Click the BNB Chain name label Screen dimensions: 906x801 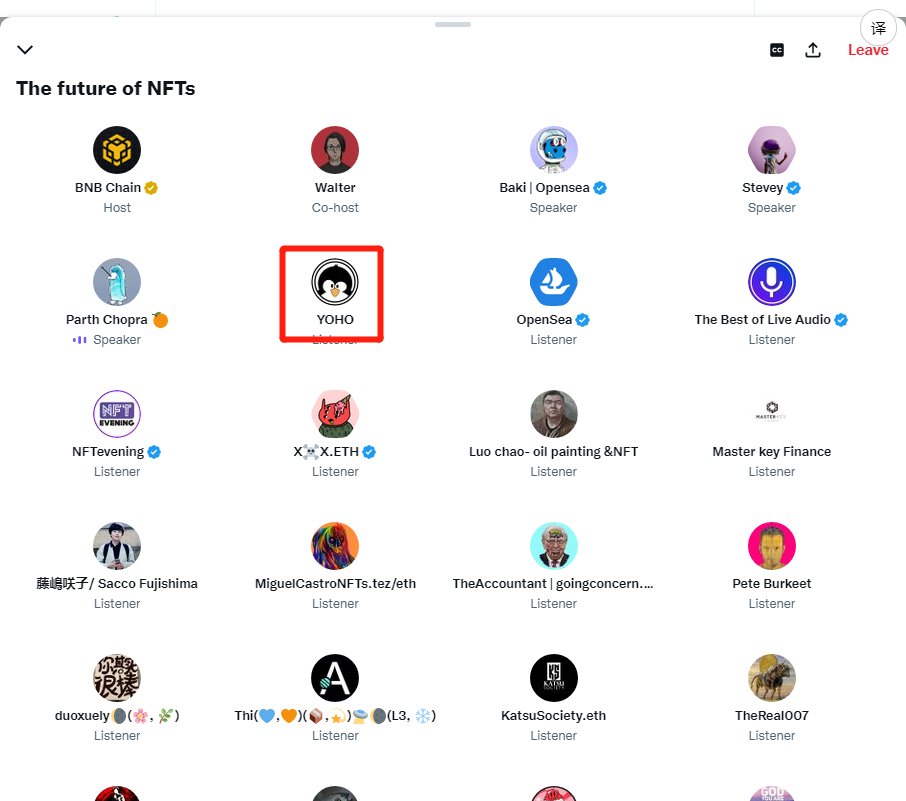pos(108,188)
